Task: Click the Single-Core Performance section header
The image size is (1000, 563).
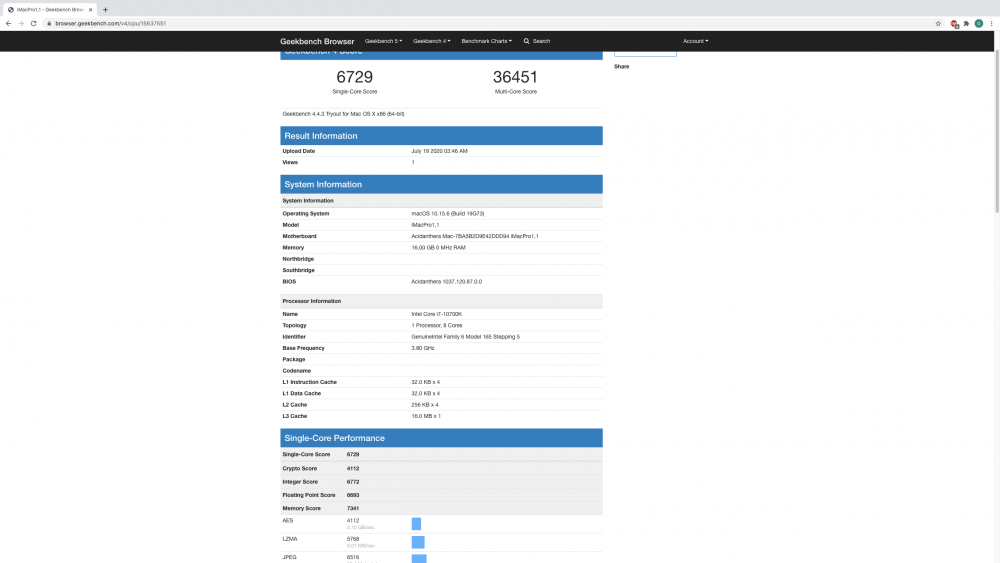Action: [441, 438]
